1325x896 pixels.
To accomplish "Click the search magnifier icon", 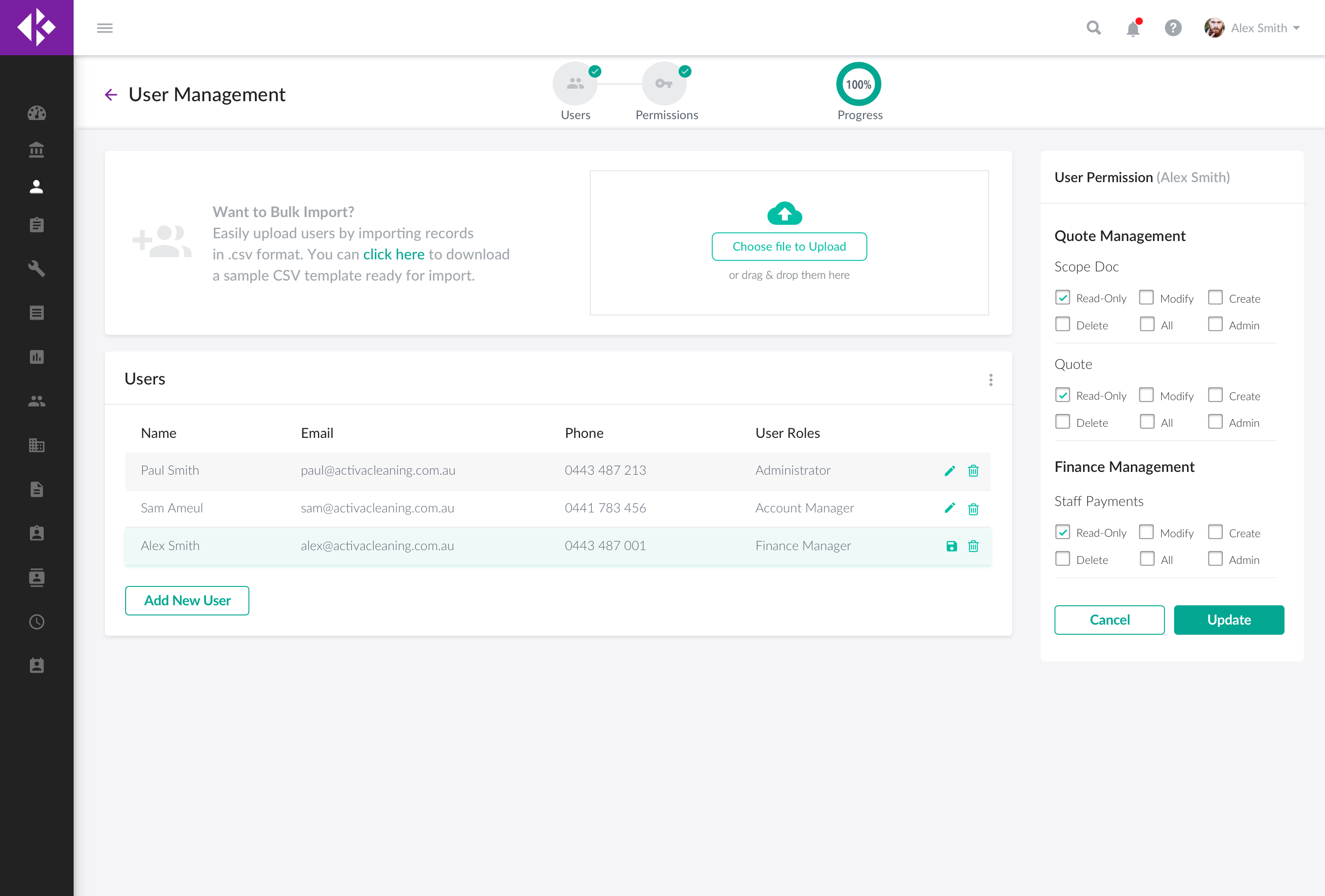I will click(x=1093, y=28).
